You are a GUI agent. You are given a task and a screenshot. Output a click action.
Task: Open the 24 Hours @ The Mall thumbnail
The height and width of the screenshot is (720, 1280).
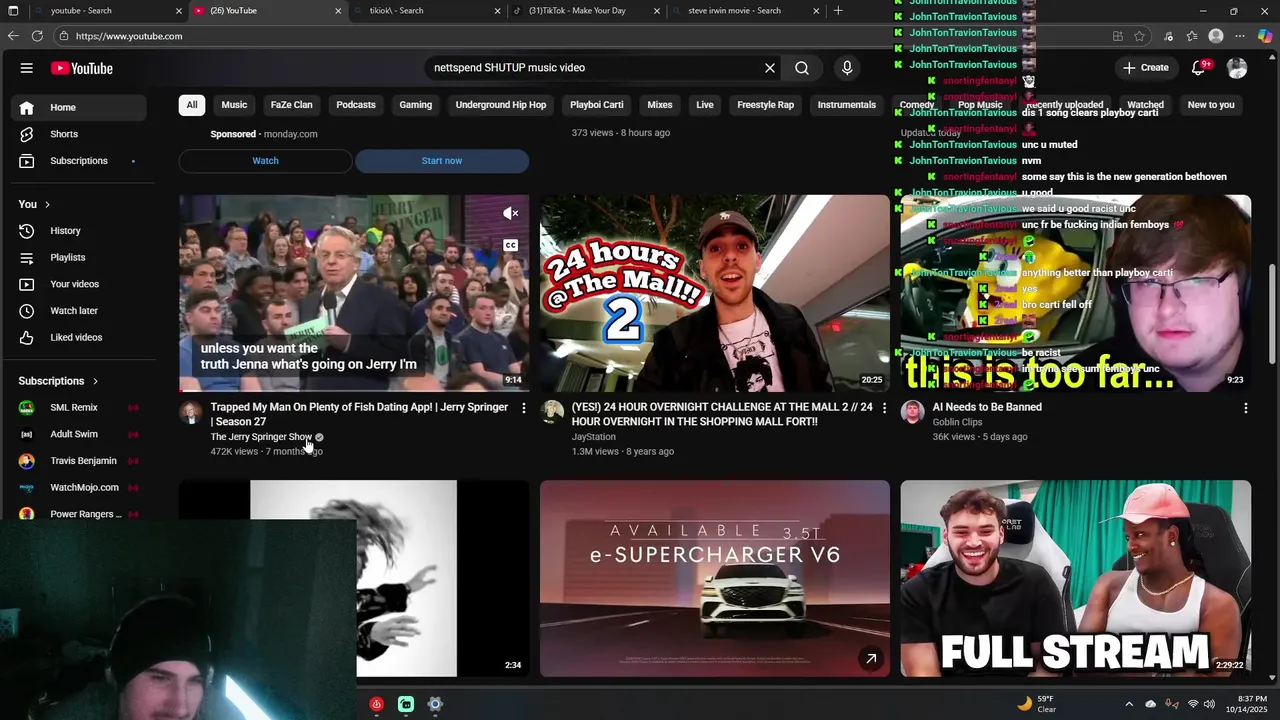(715, 293)
